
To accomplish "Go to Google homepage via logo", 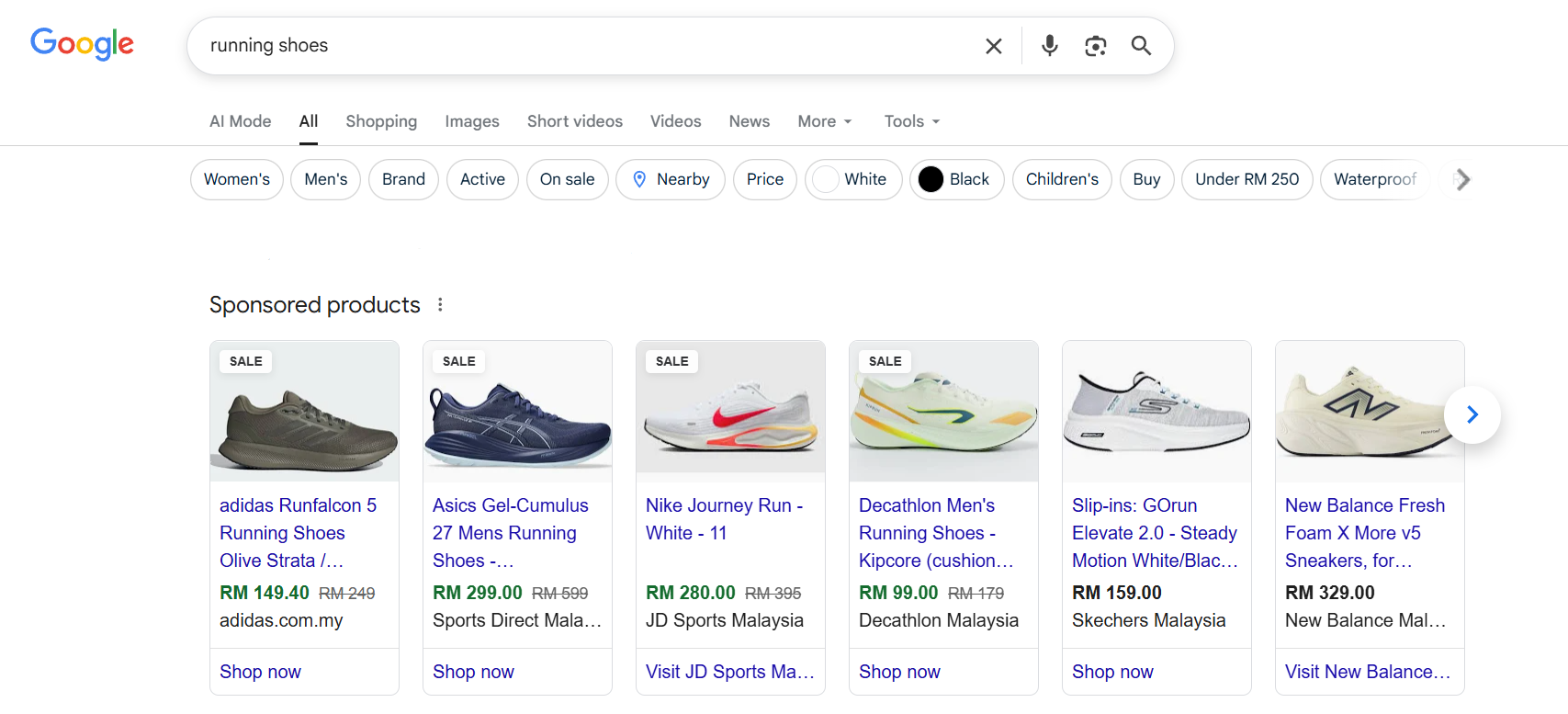I will [x=82, y=43].
